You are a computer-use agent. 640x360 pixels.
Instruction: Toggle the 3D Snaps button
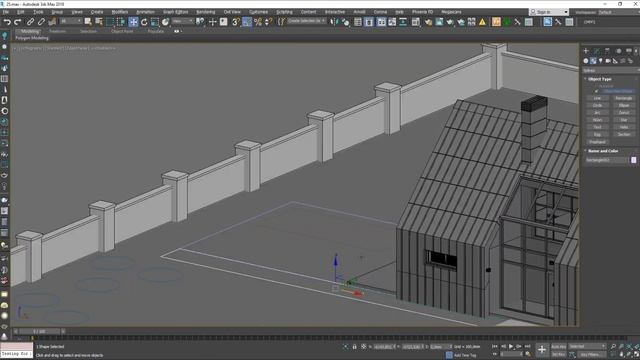(x=236, y=22)
